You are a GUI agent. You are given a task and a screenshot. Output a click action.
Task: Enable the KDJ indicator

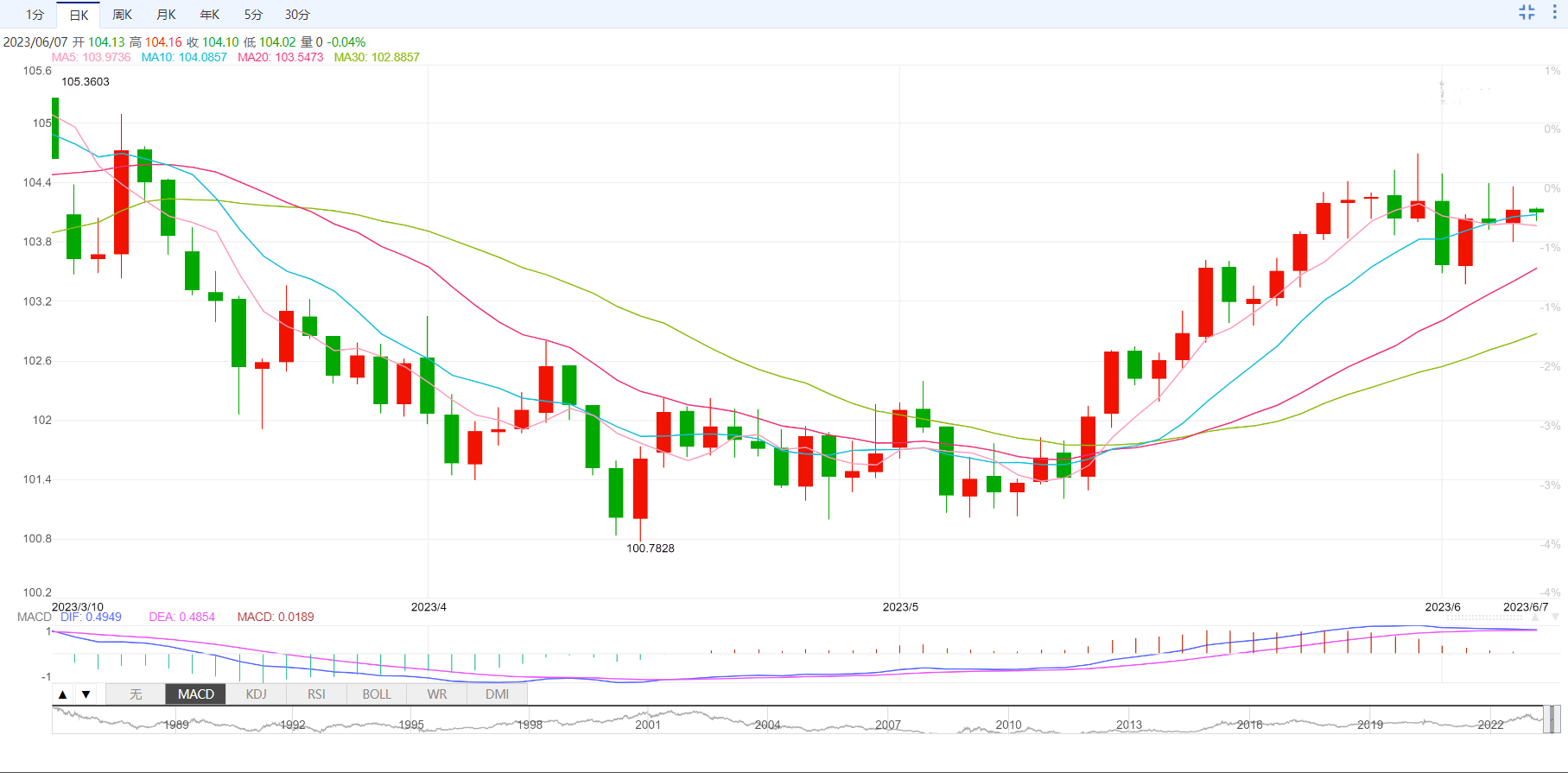[x=257, y=694]
